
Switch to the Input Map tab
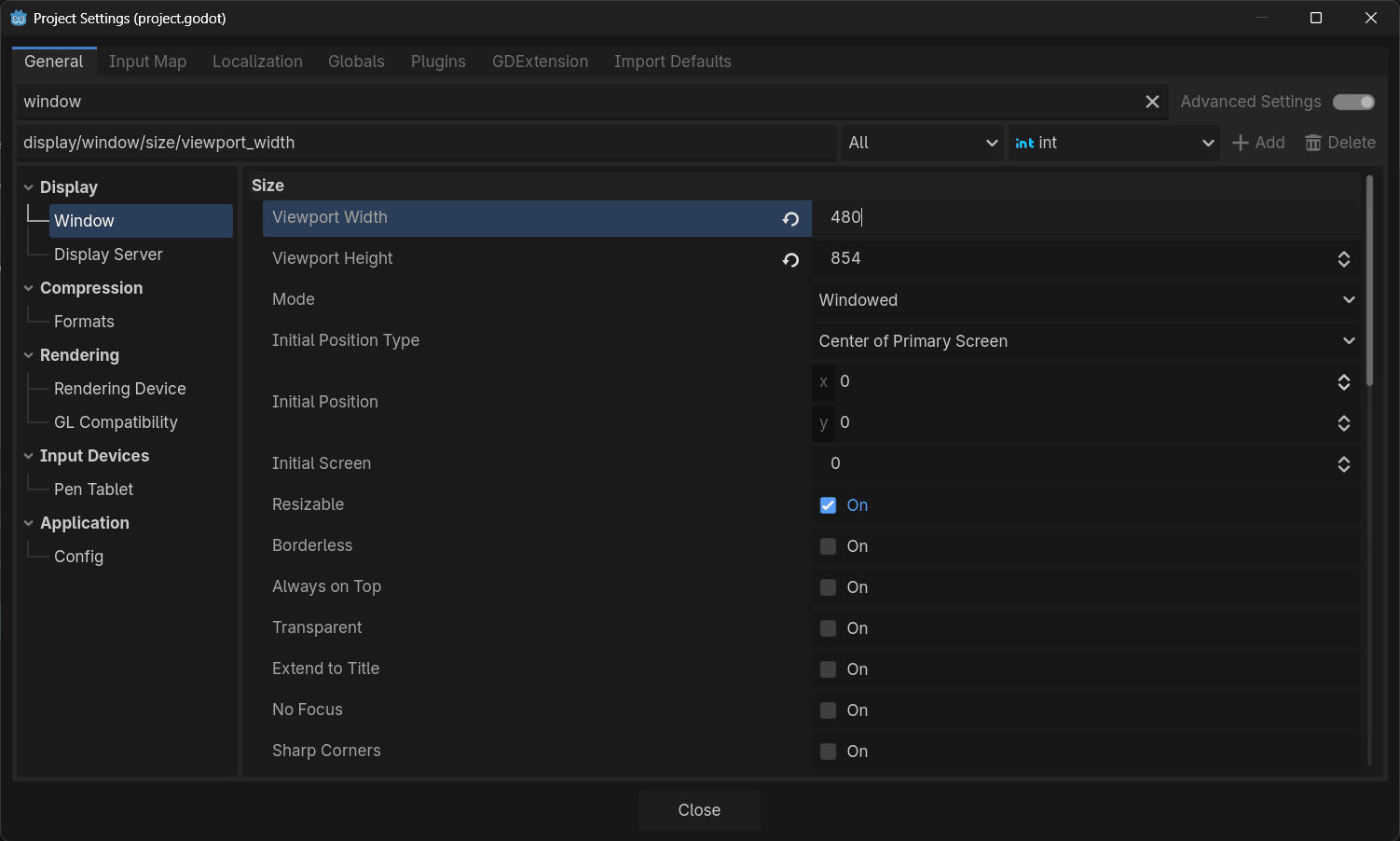[147, 62]
